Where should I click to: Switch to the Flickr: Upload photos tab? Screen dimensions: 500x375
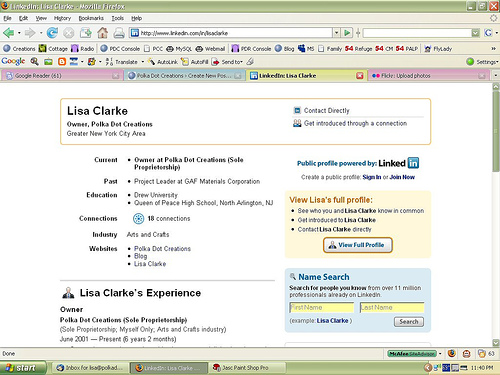click(428, 76)
